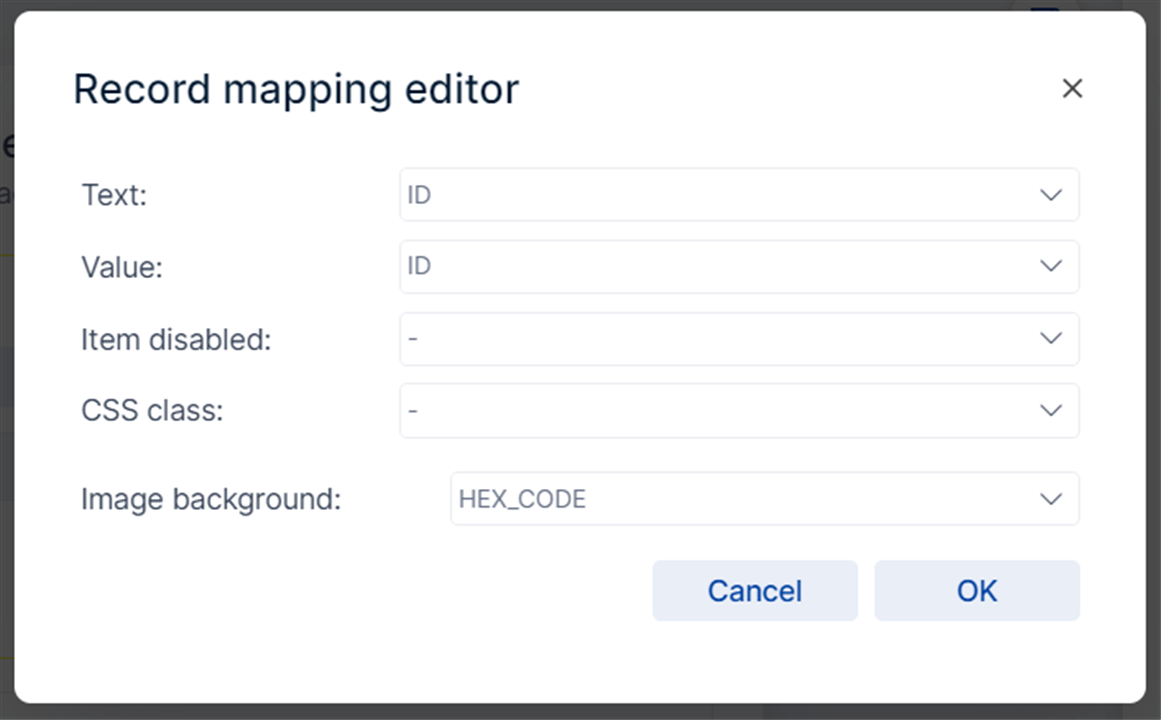Click the CSS class chevron arrow
This screenshot has width=1161, height=720.
[x=1050, y=410]
